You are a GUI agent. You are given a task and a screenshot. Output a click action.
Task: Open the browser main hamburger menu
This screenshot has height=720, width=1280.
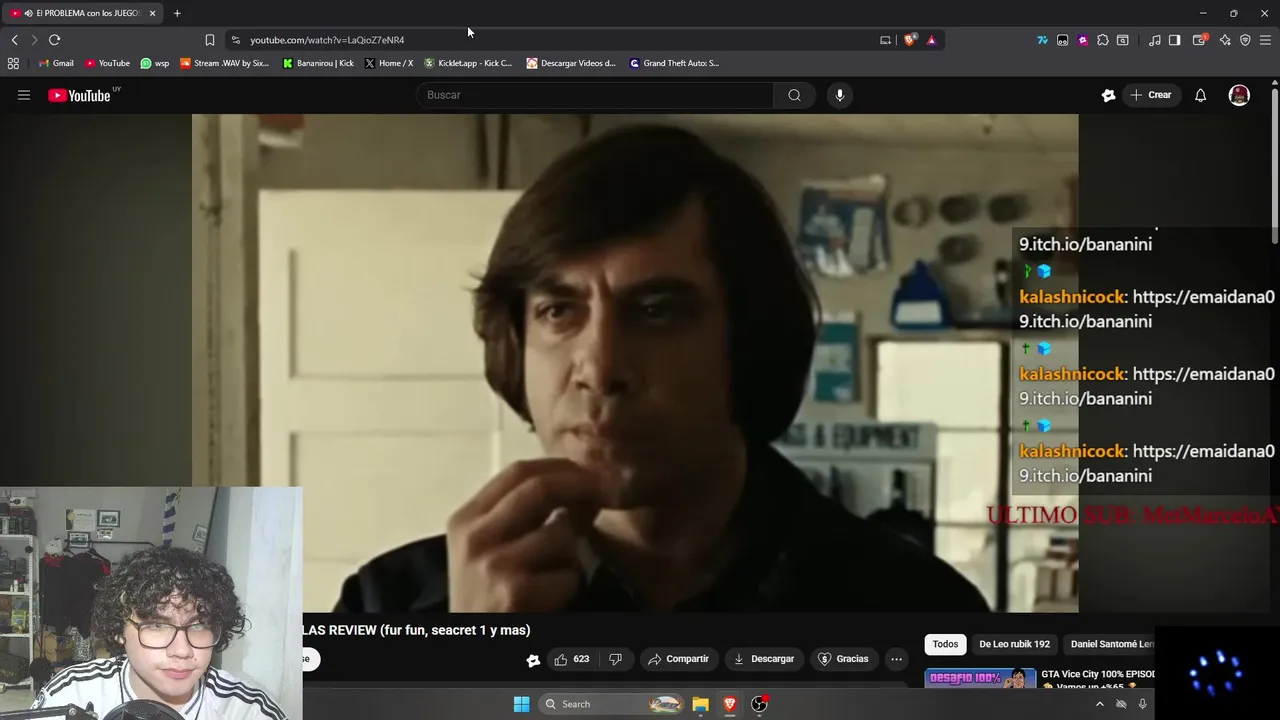(x=1265, y=40)
